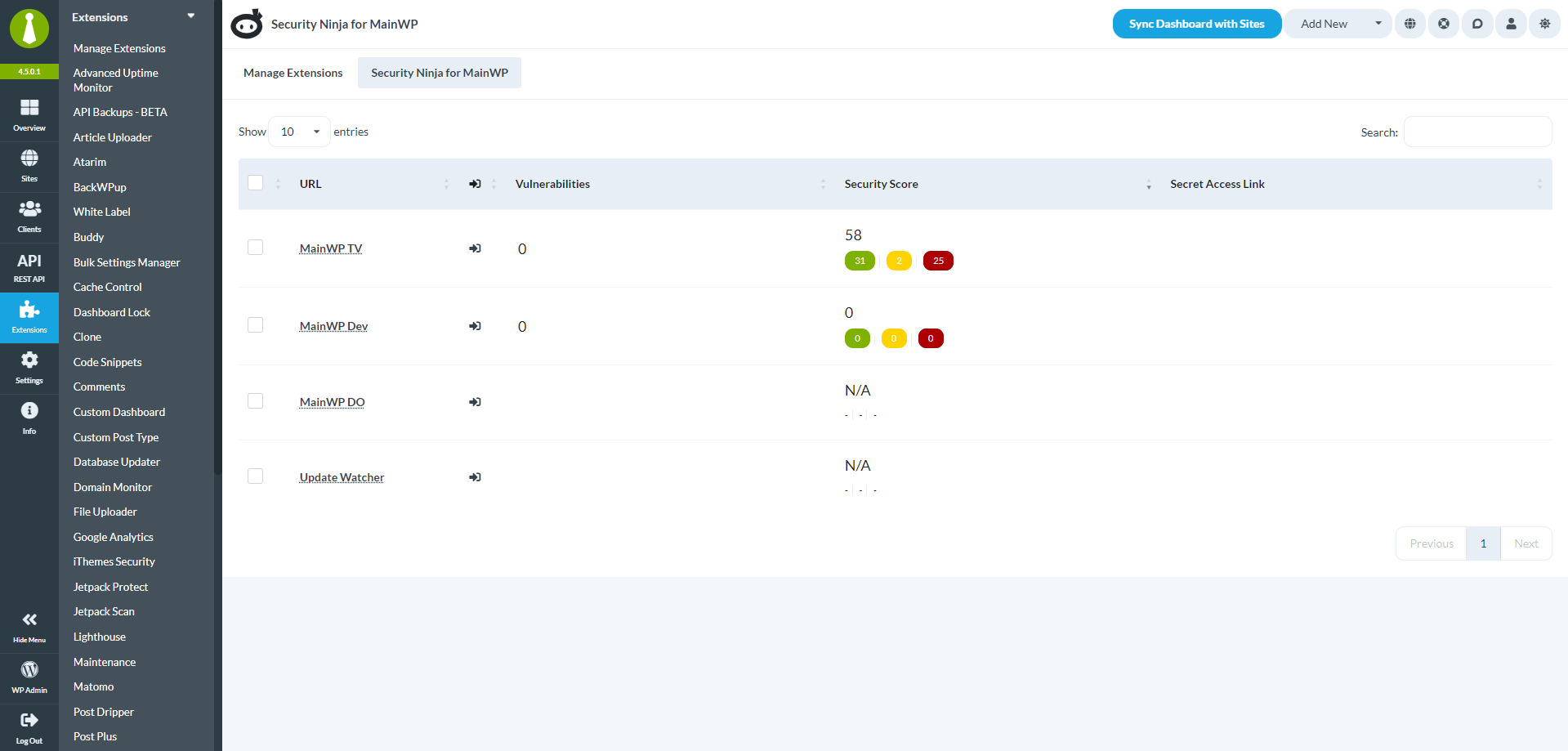Click the login arrow for MainWP DO
Screen dimensions: 1568x751
(x=475, y=402)
